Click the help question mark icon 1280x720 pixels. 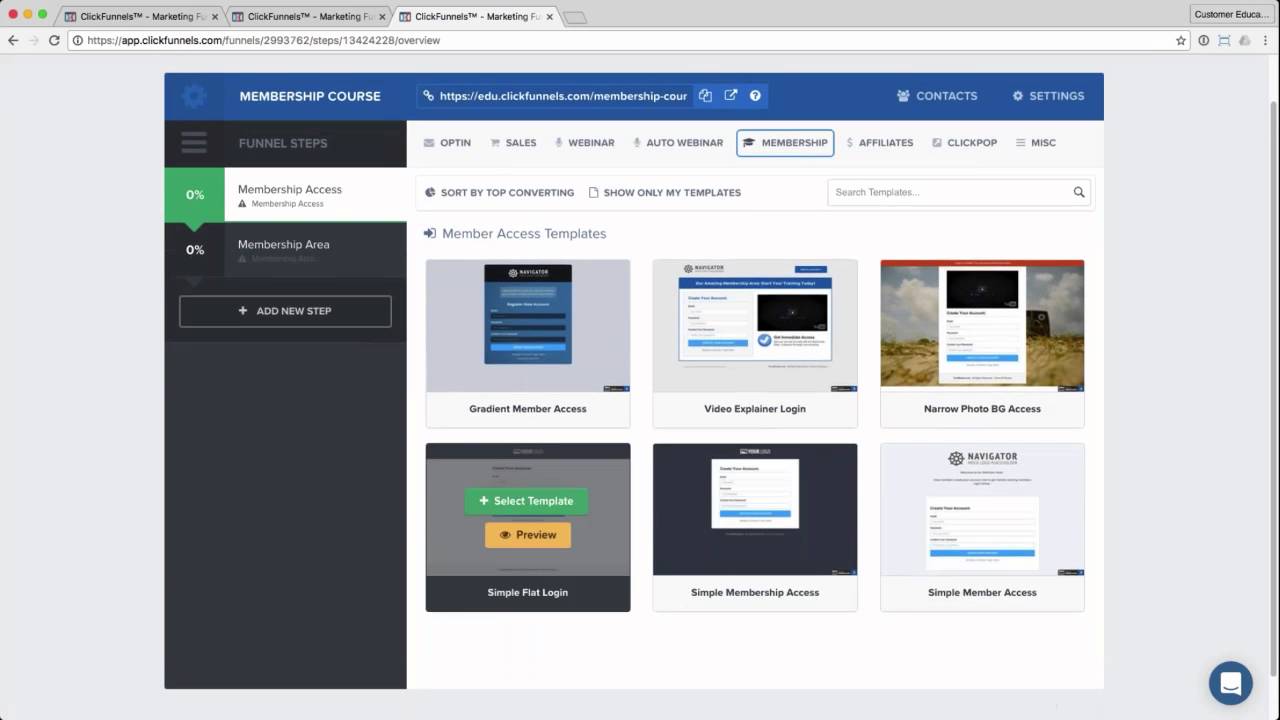tap(755, 96)
